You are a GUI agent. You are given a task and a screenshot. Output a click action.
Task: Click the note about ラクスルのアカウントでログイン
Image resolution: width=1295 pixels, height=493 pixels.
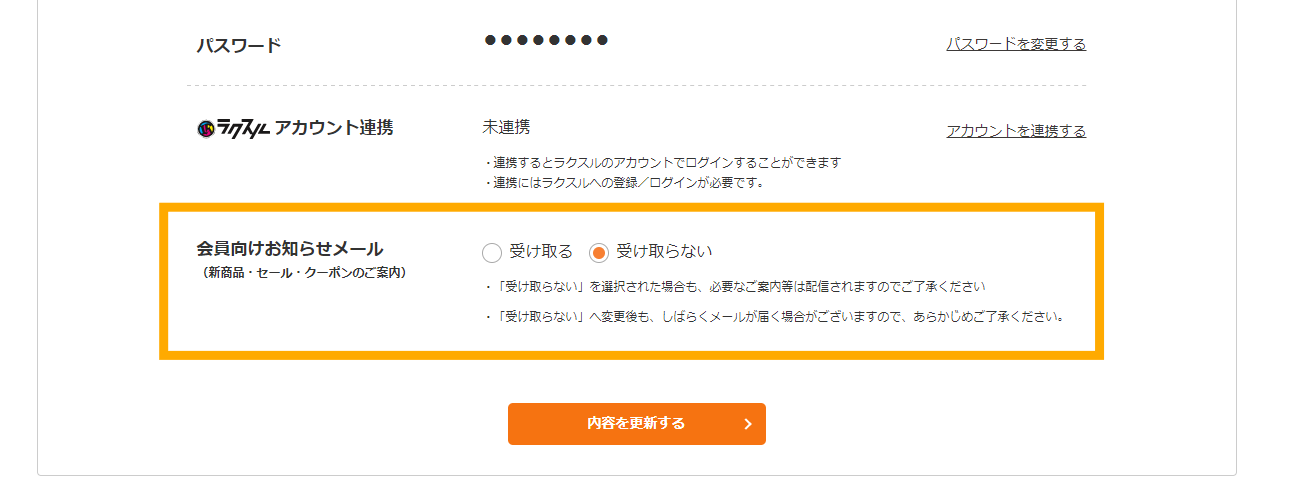662,162
